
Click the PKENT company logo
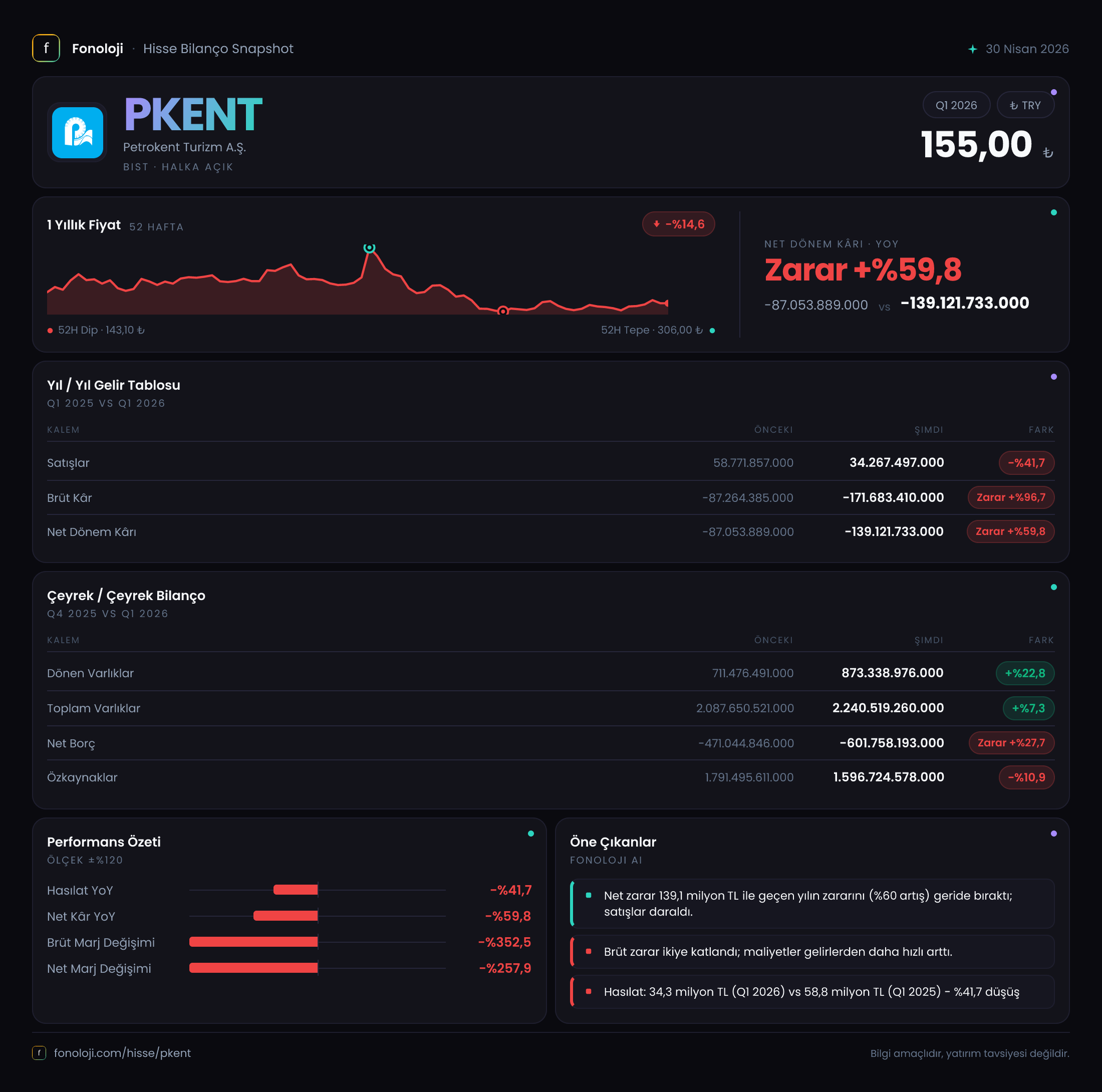[78, 132]
